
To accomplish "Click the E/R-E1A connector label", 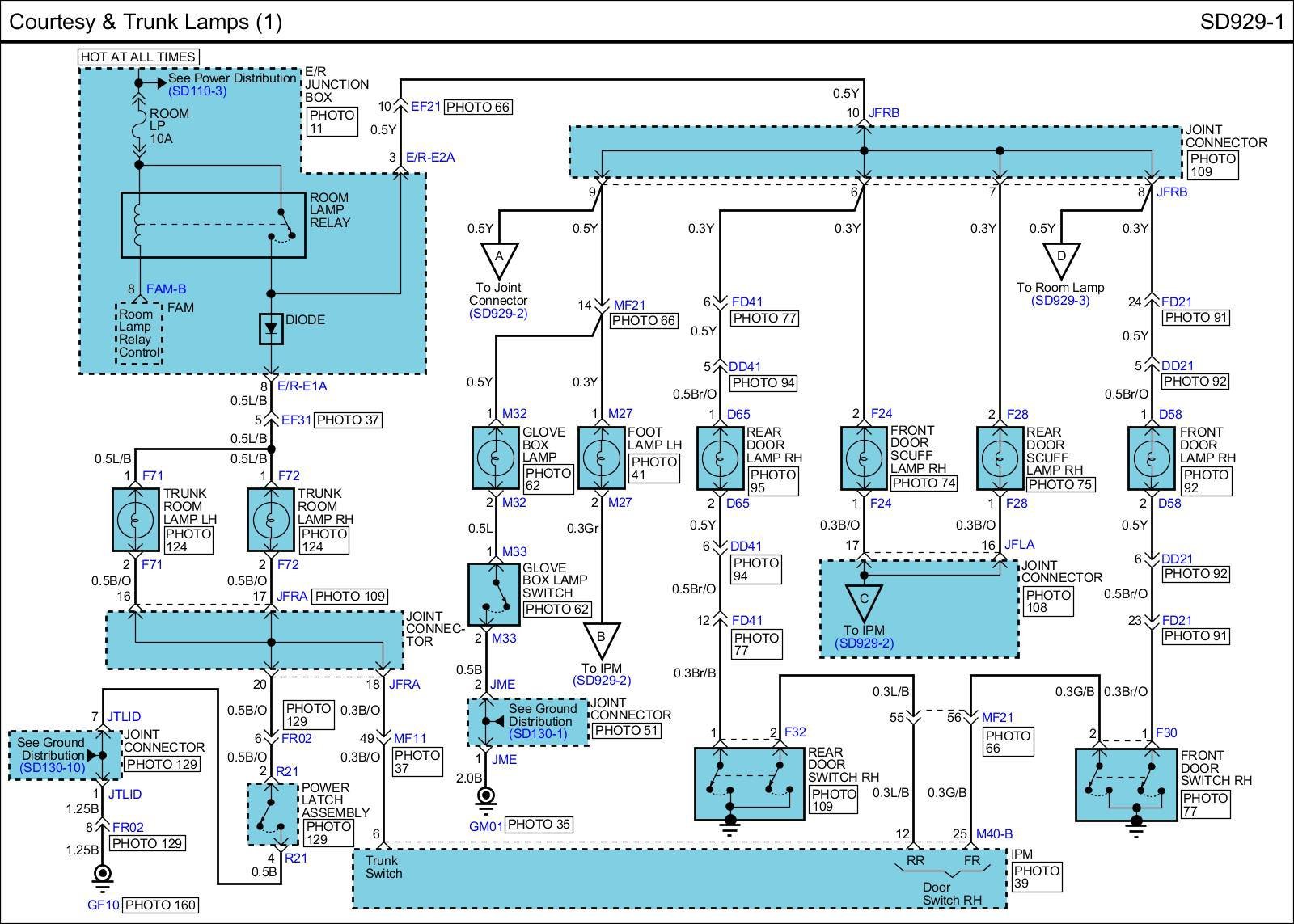I will click(302, 386).
